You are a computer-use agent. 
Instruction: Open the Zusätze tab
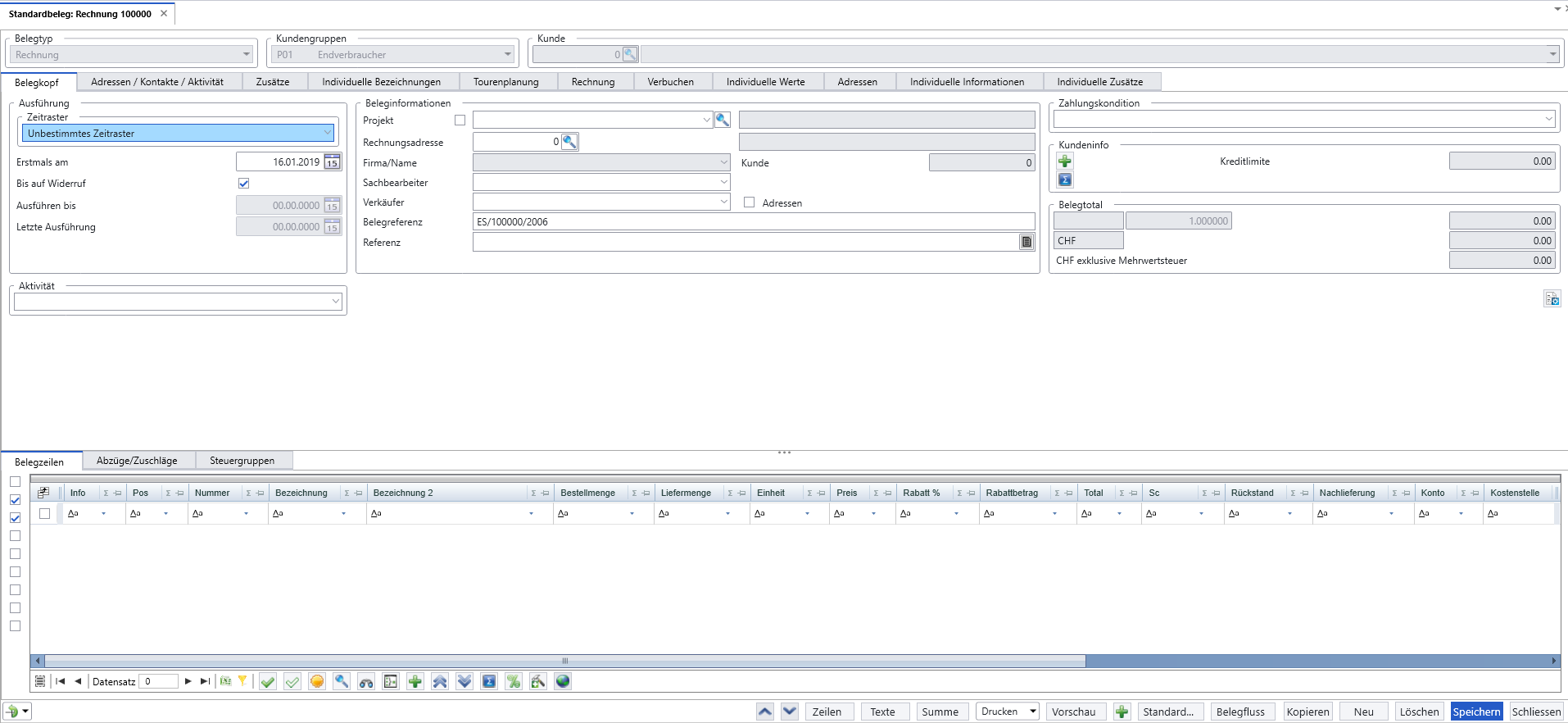[273, 82]
